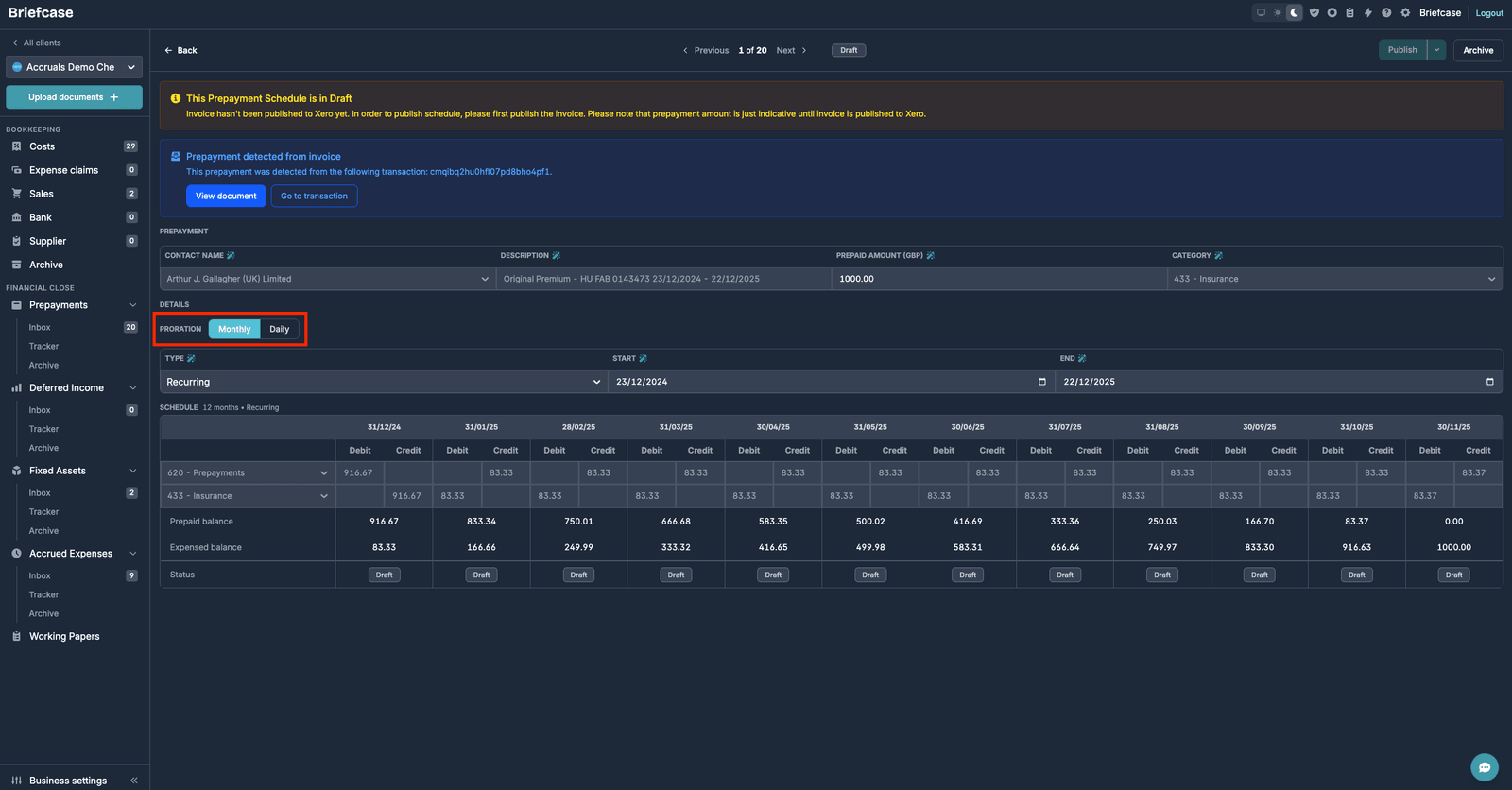This screenshot has height=790, width=1512.
Task: Click the Archive button at top right
Action: pyautogui.click(x=1478, y=50)
